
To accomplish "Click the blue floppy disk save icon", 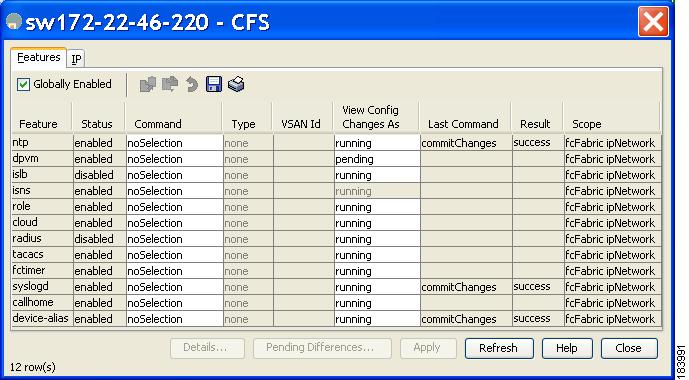I will pos(214,84).
